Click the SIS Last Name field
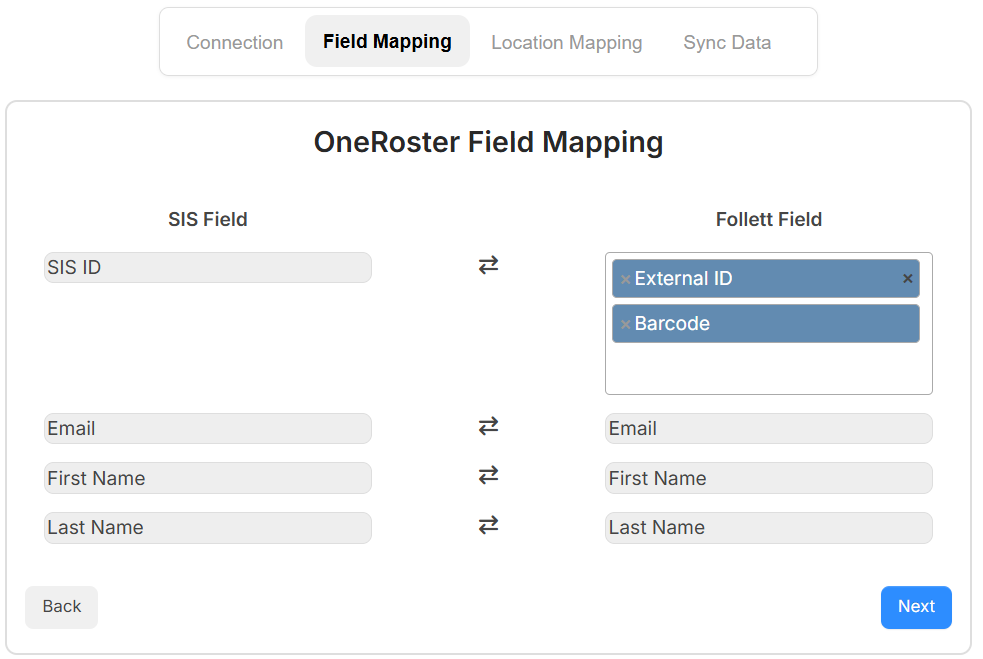This screenshot has height=659, width=983. tap(208, 528)
